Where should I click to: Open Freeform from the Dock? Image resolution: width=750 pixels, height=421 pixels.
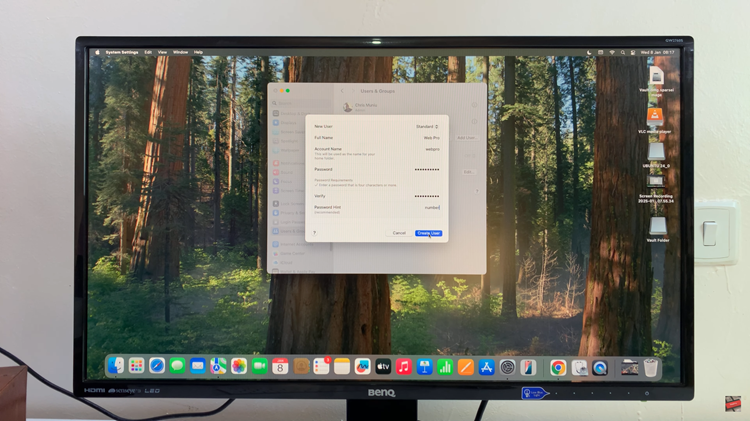click(x=363, y=366)
